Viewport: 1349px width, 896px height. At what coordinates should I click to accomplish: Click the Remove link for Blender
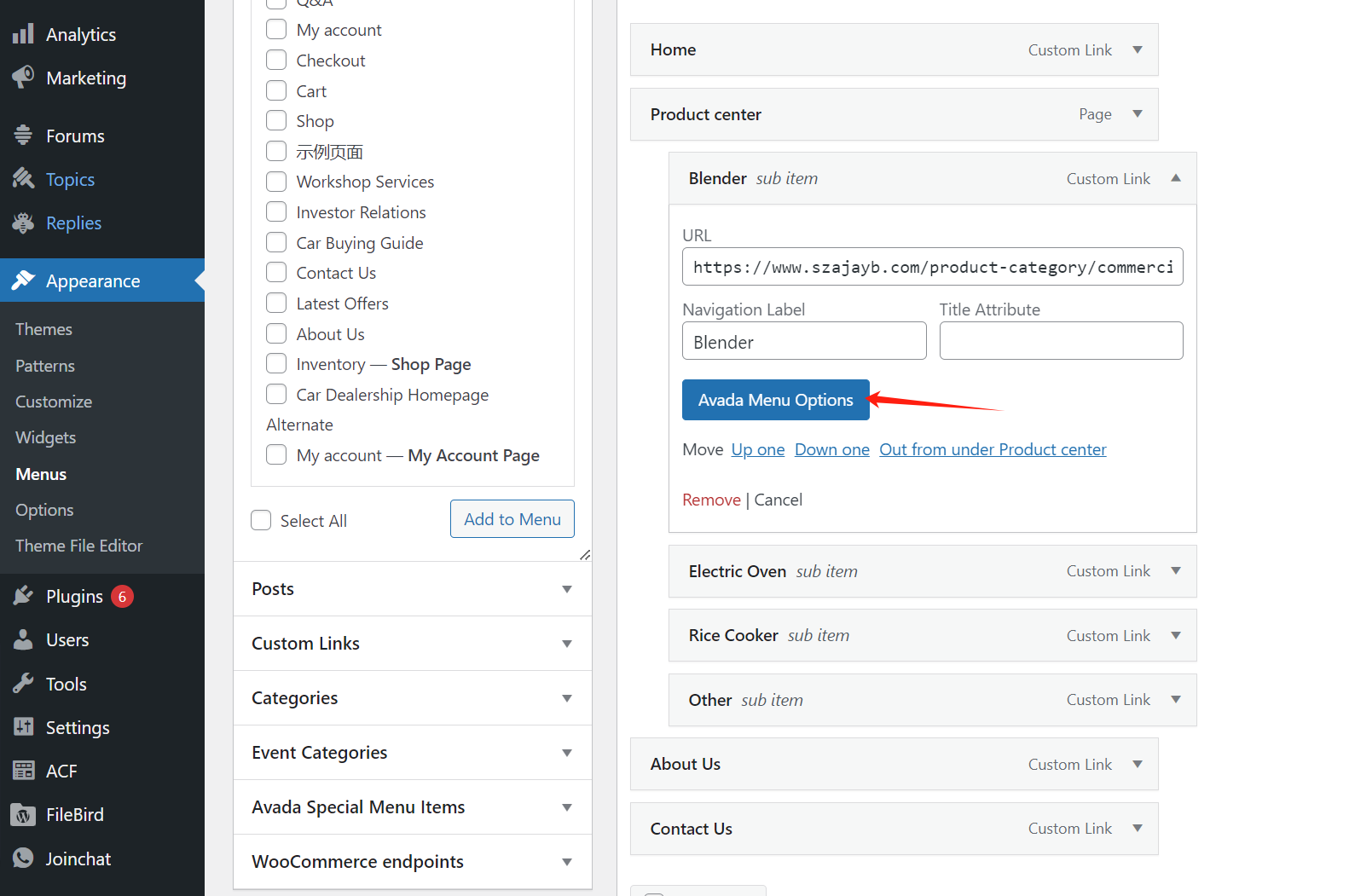711,500
